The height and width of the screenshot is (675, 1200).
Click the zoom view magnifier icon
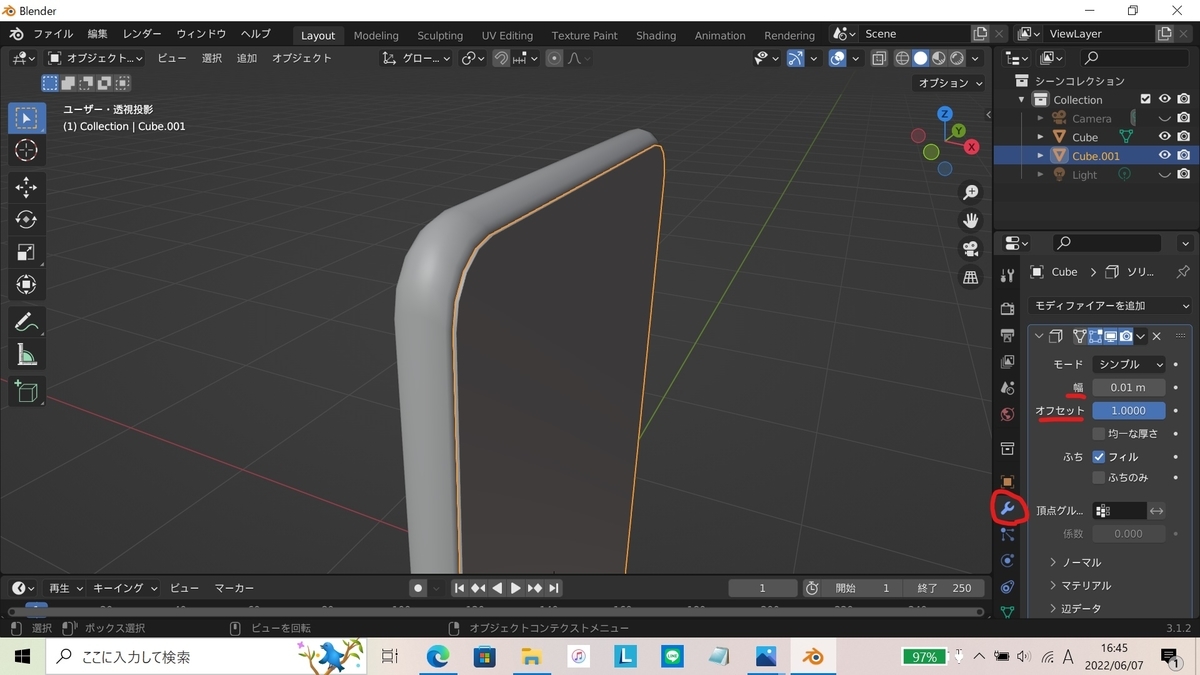[970, 192]
